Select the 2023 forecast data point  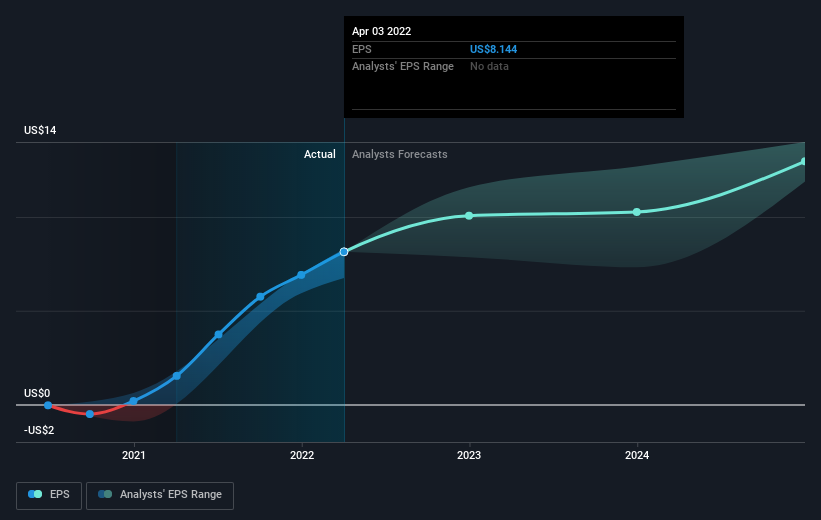469,216
